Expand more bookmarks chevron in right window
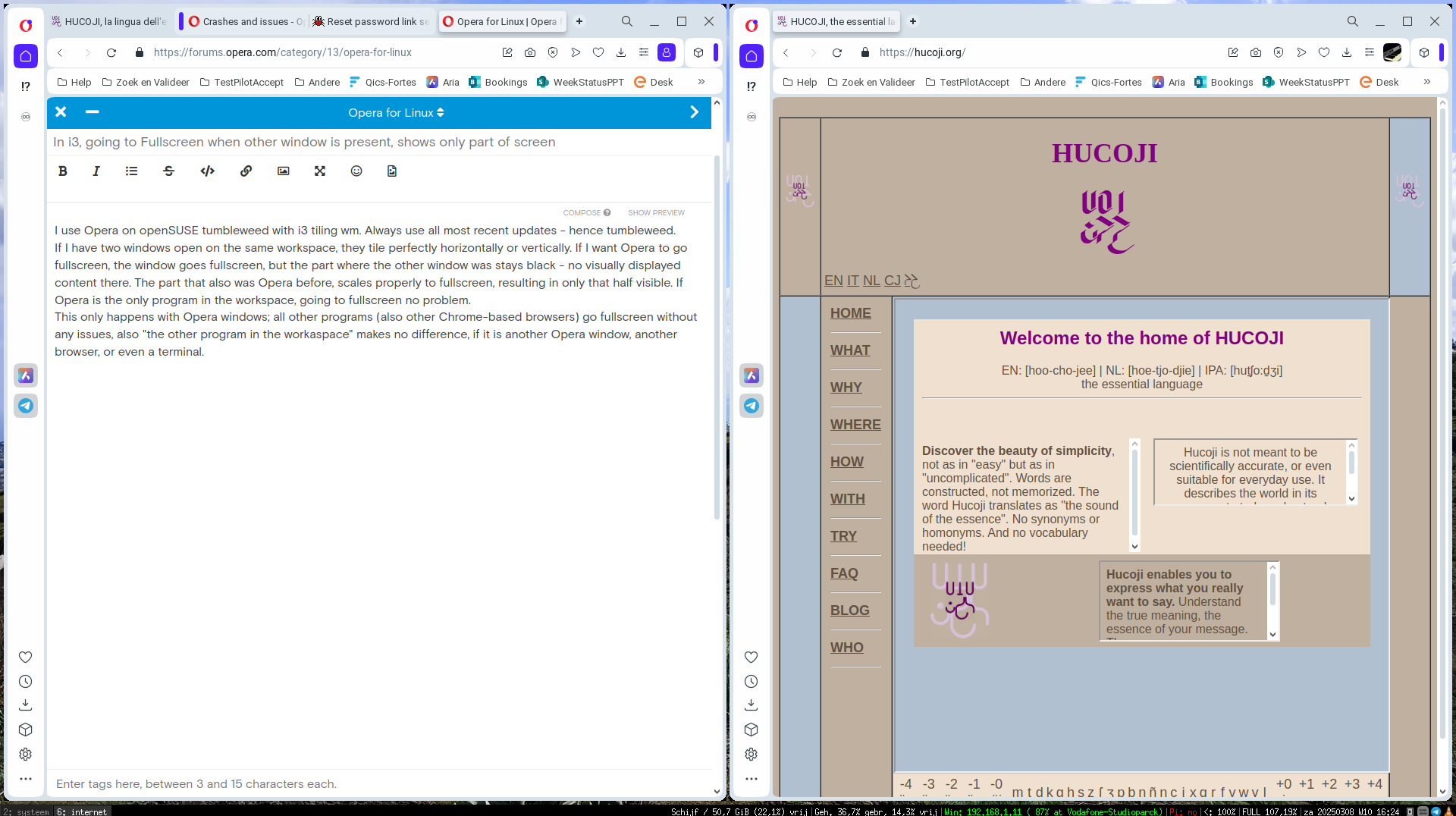The height and width of the screenshot is (816, 1456). [1427, 82]
